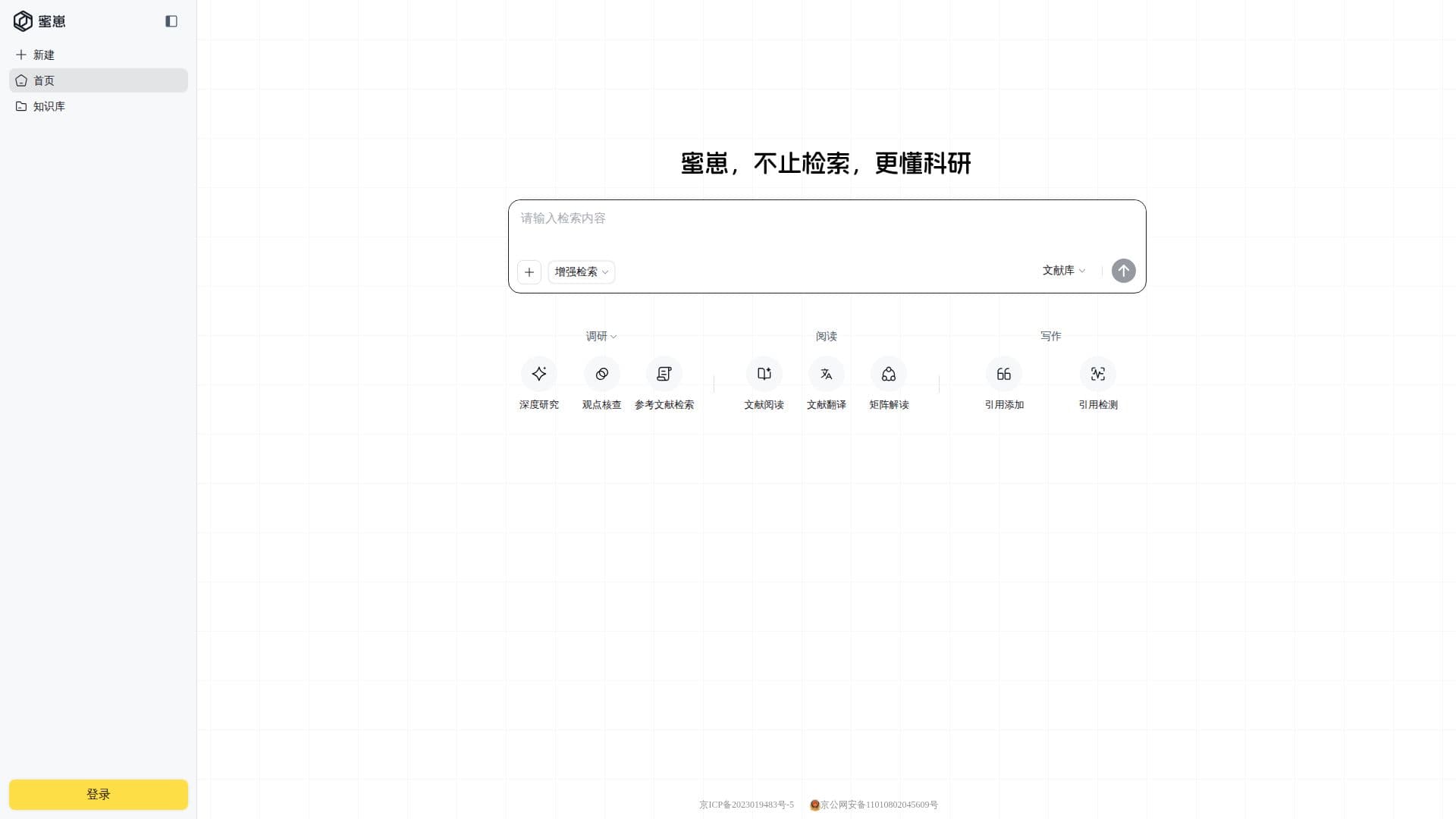
Task: Open 文献阅读 book icon
Action: (764, 374)
